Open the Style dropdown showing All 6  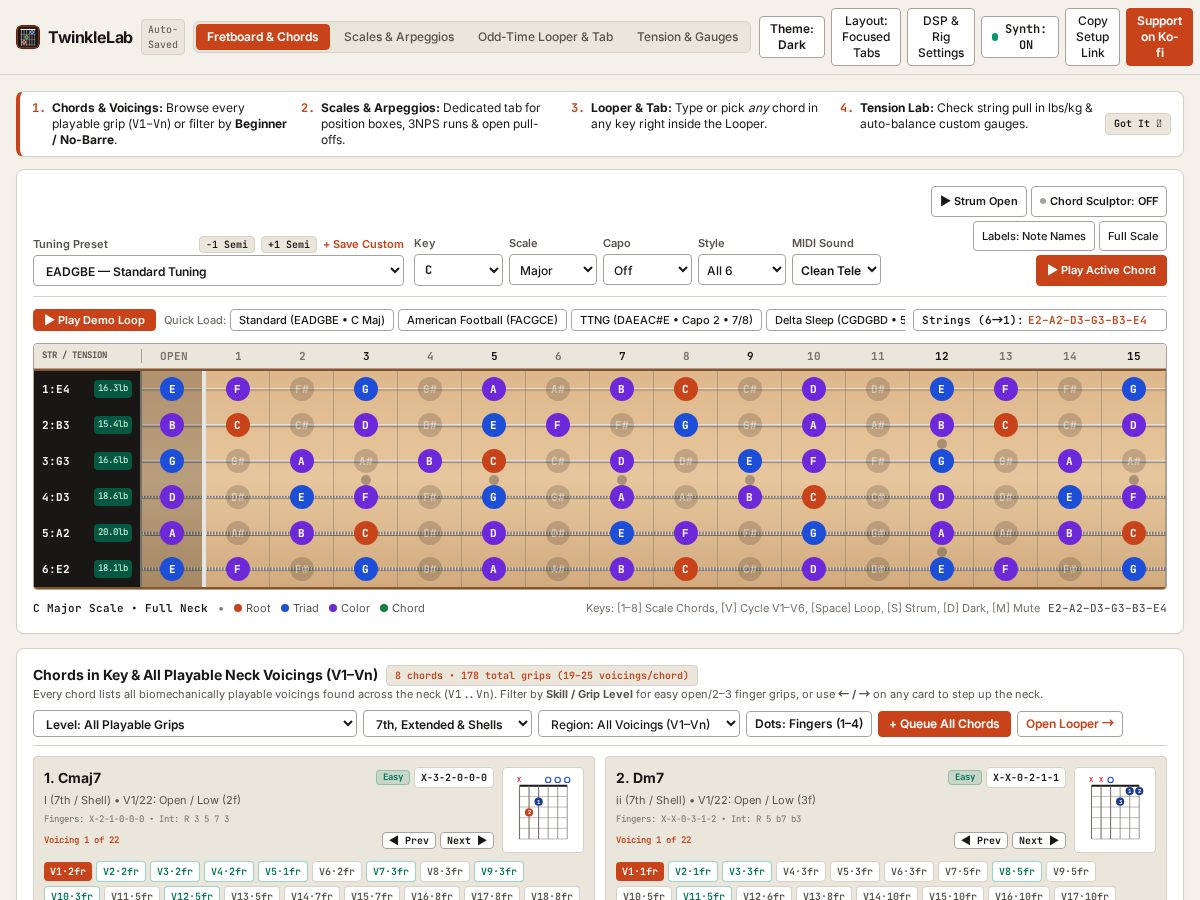[x=742, y=270]
